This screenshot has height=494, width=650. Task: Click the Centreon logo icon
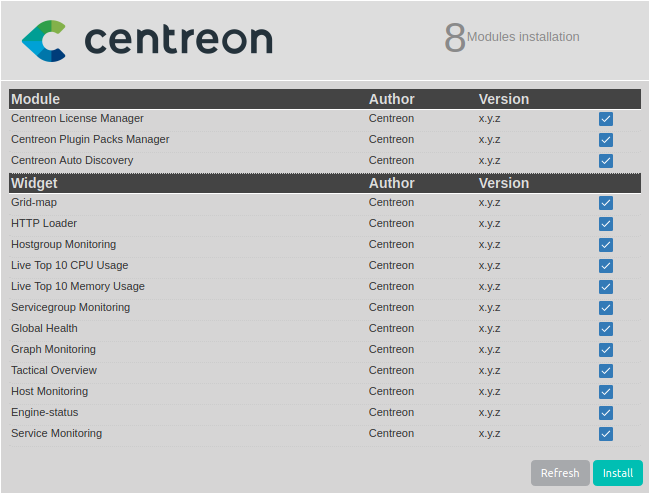click(x=44, y=40)
